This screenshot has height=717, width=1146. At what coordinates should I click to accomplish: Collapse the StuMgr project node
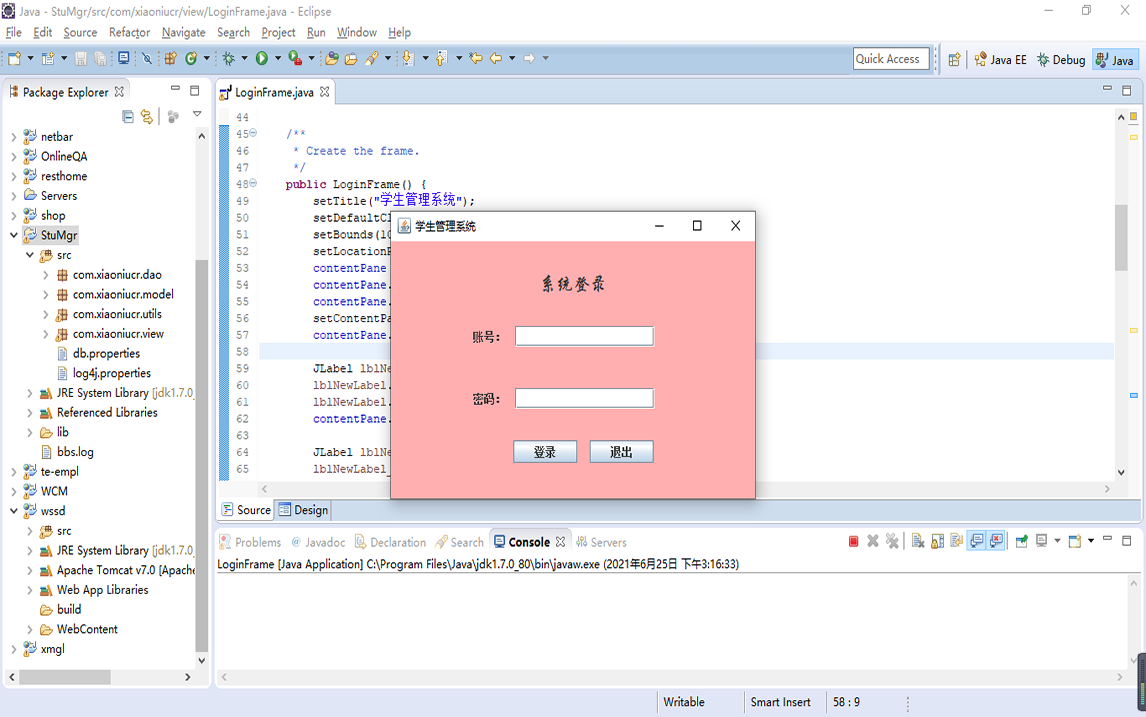13,235
